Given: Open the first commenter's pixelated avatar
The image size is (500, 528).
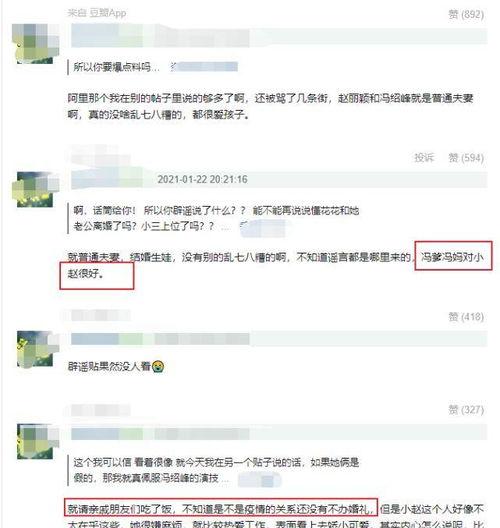Looking at the screenshot, I should [35, 43].
